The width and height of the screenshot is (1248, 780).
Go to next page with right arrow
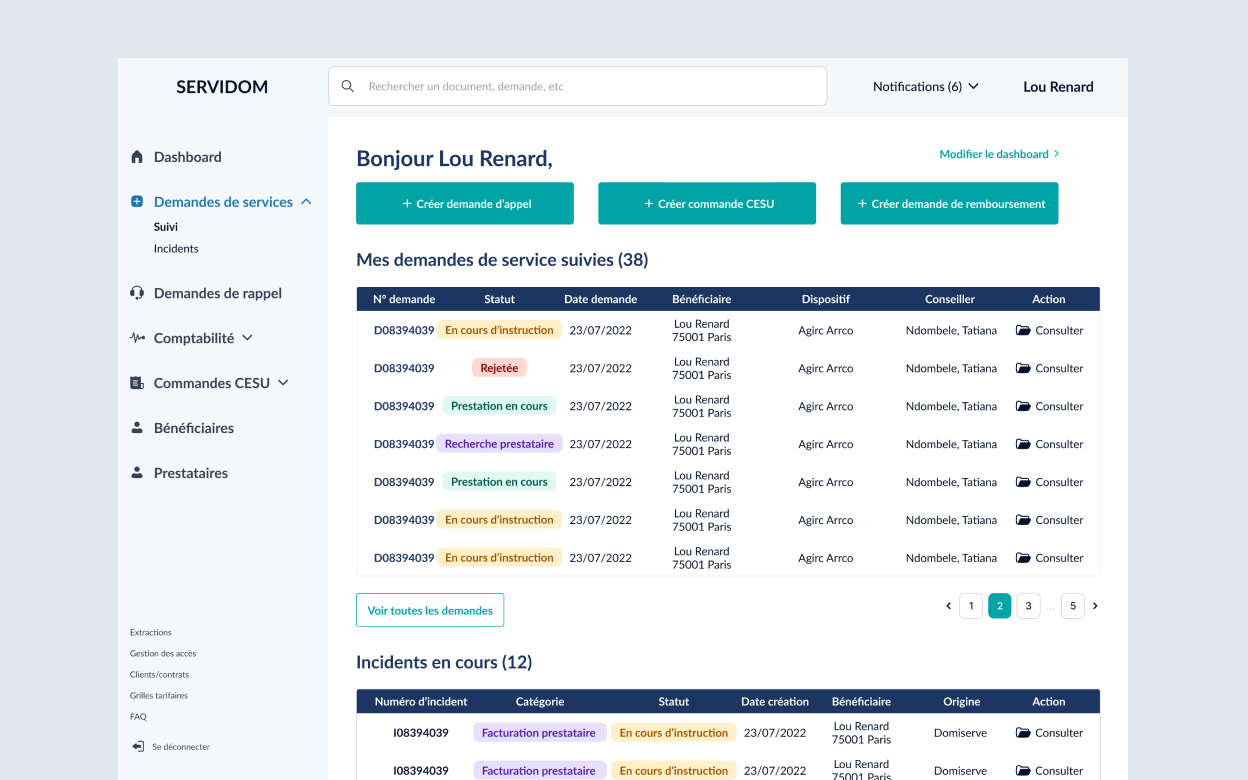click(x=1095, y=606)
